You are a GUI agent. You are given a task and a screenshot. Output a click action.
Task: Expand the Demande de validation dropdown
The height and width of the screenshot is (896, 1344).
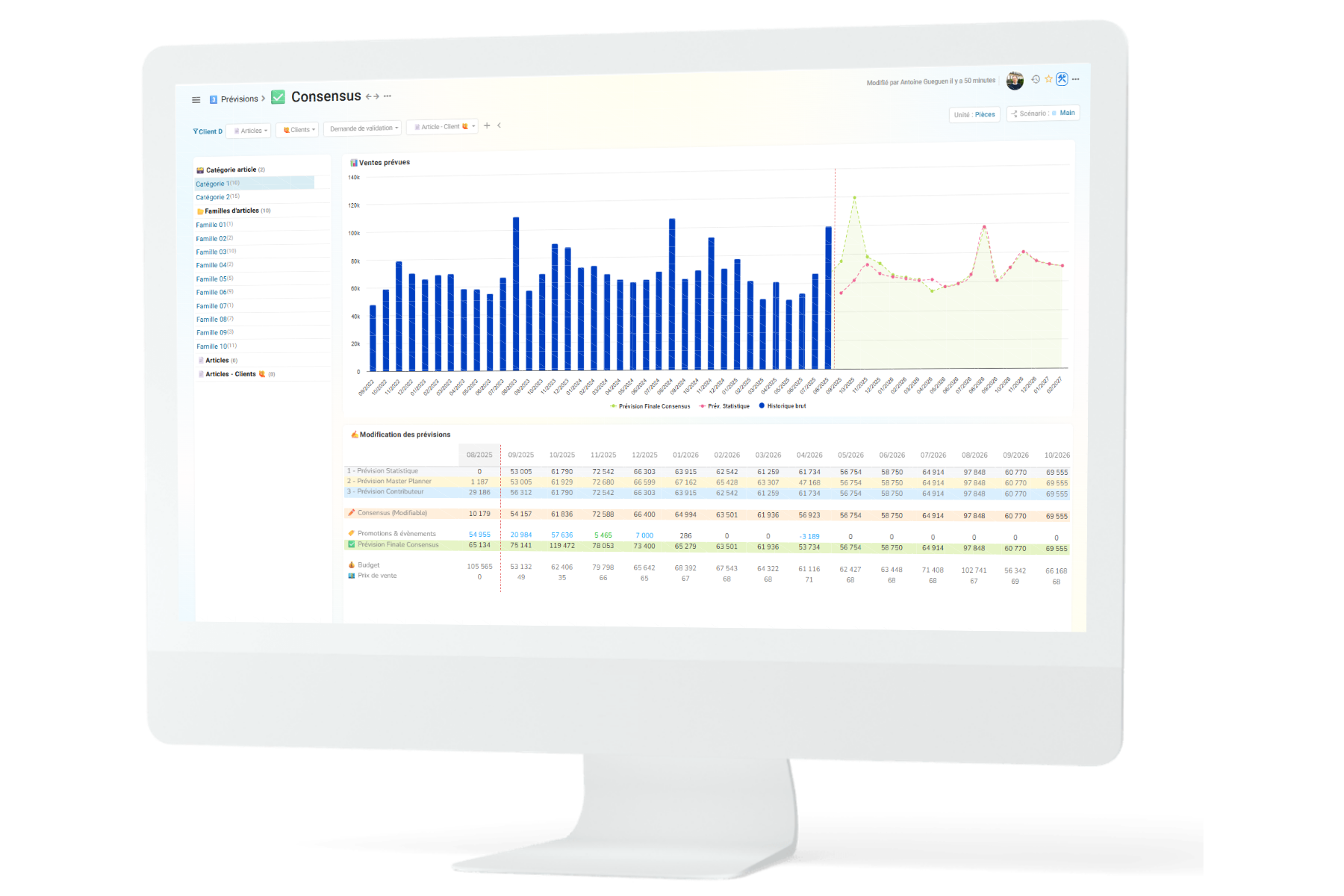point(363,128)
